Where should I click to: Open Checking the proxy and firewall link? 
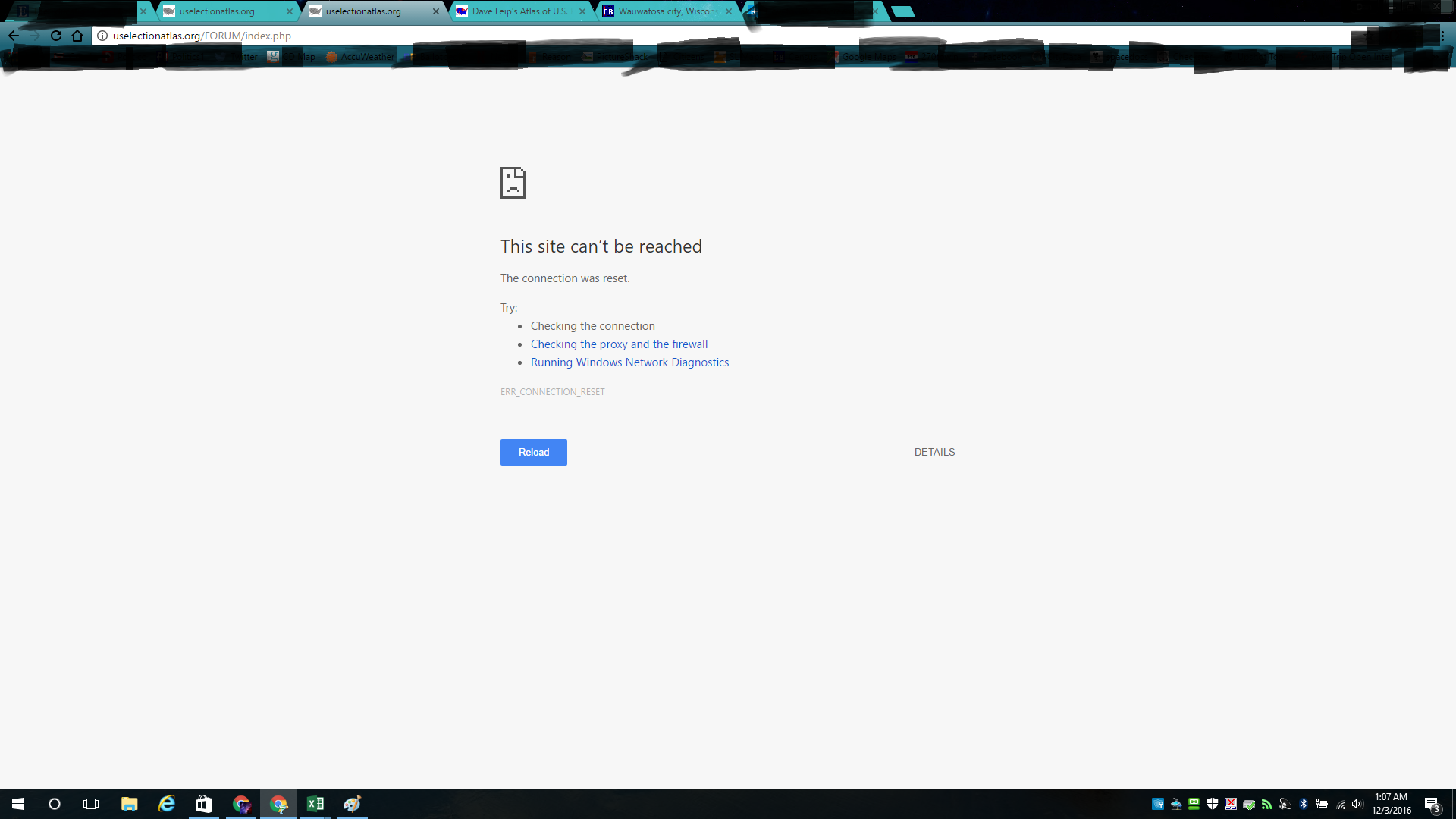coord(619,344)
